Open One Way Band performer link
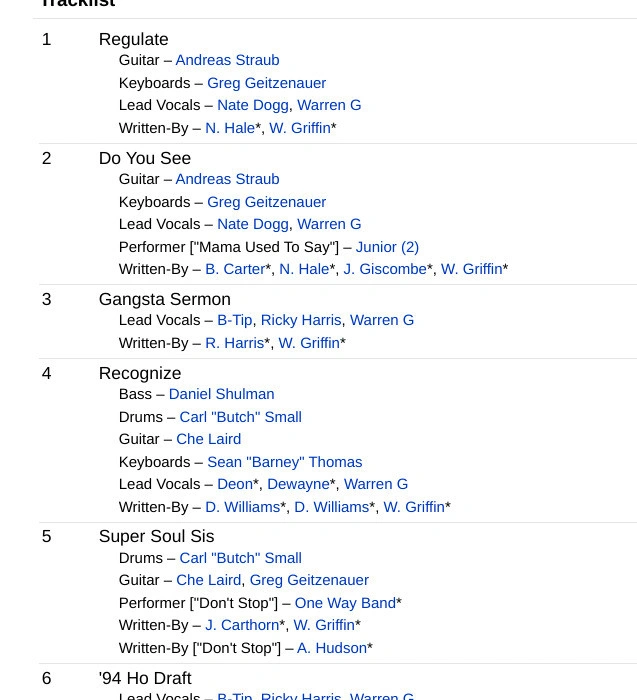This screenshot has width=637, height=700. [x=345, y=603]
